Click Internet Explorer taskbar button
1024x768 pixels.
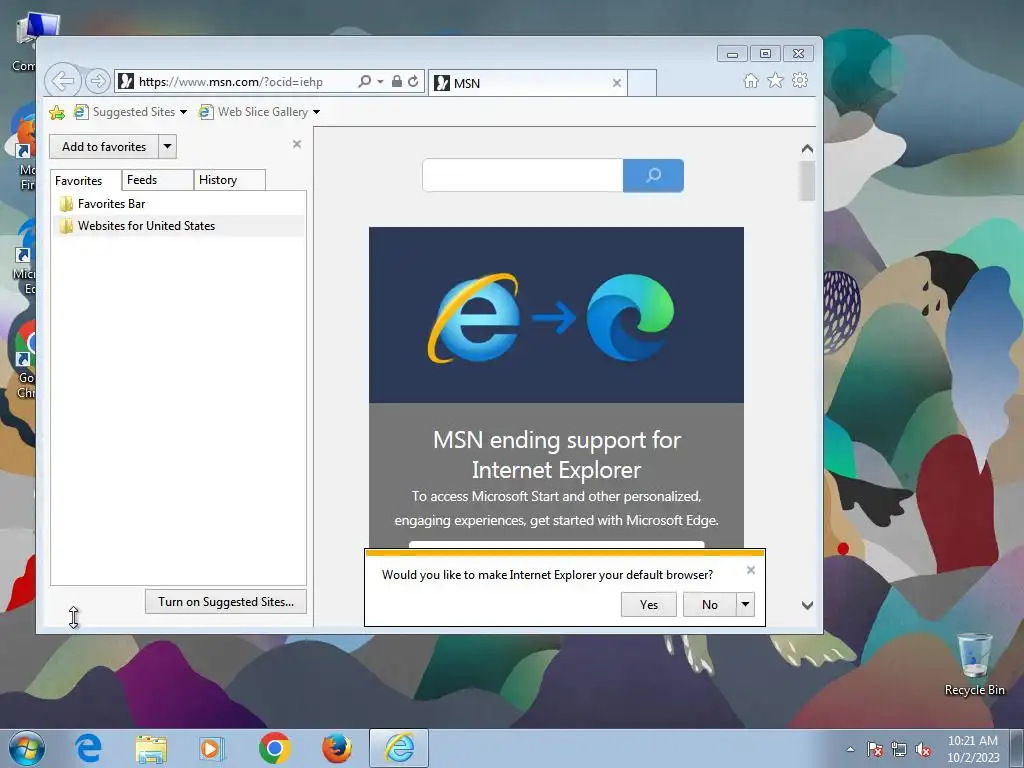tap(399, 748)
